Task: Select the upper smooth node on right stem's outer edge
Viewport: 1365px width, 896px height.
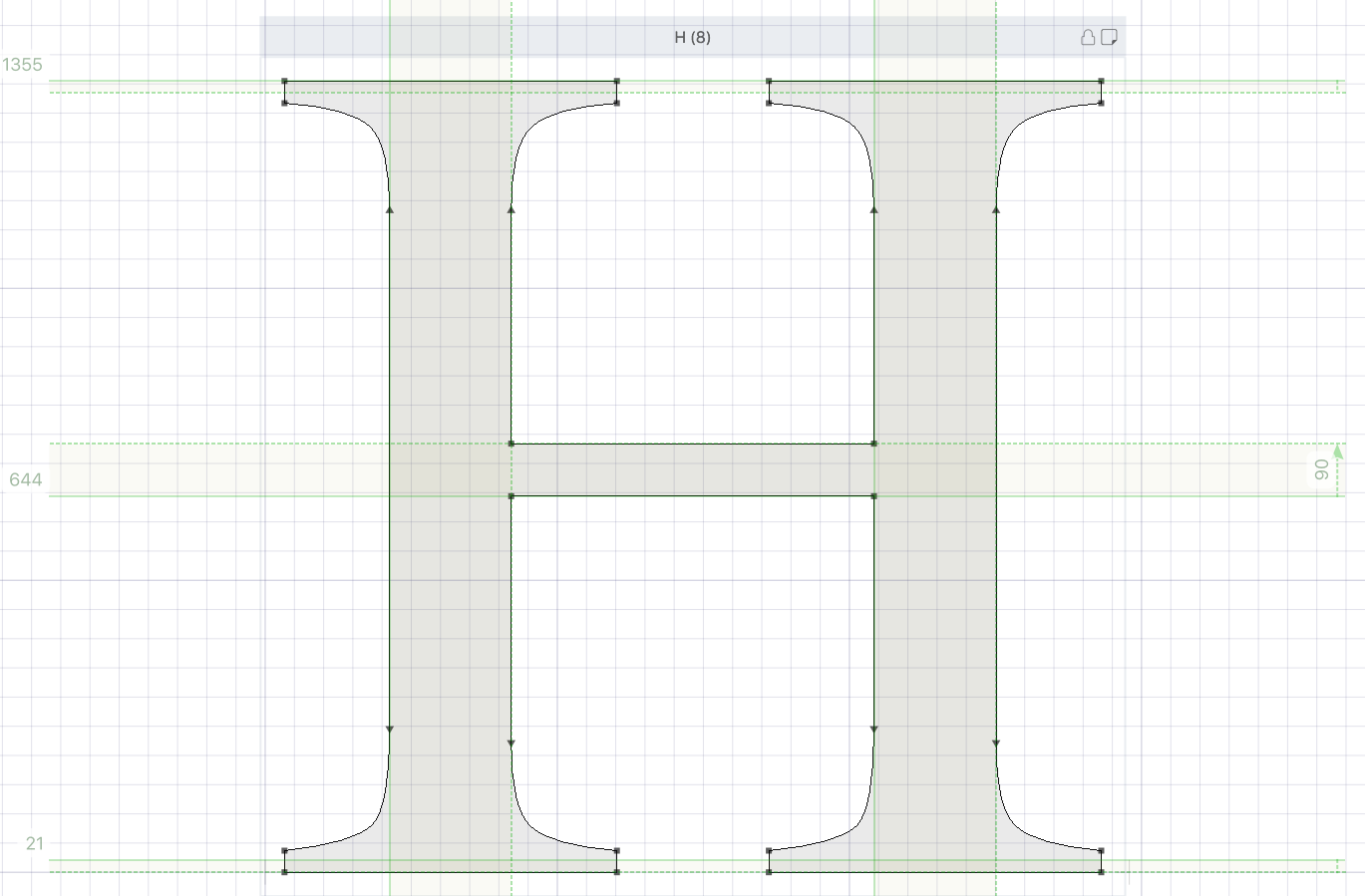Action: point(996,209)
